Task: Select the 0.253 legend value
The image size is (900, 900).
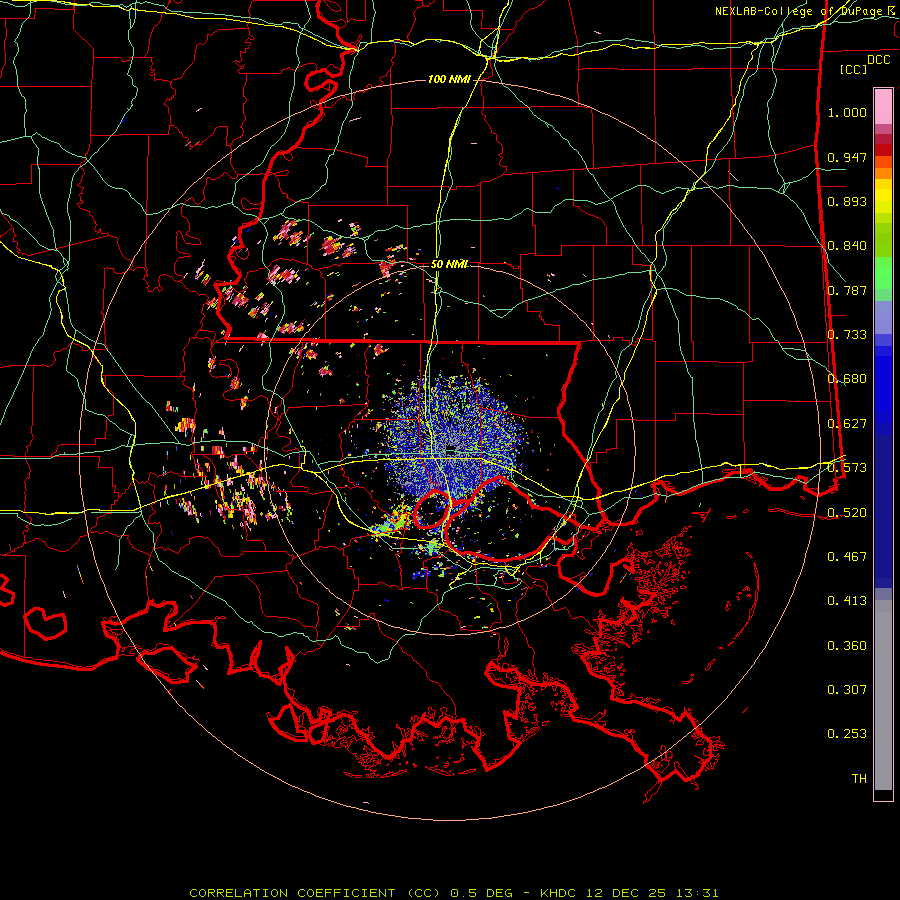Action: tap(847, 734)
